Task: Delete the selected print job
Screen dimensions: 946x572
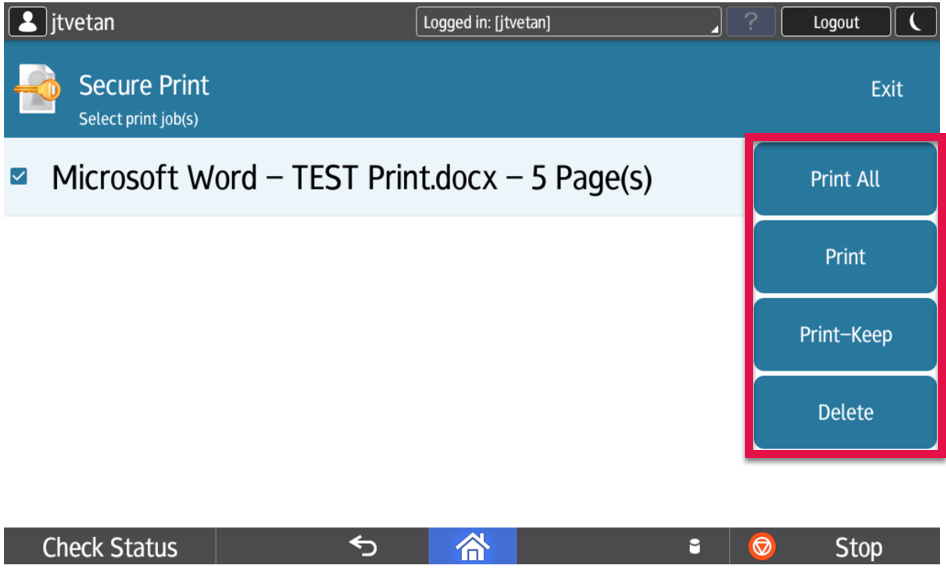Action: (x=845, y=412)
